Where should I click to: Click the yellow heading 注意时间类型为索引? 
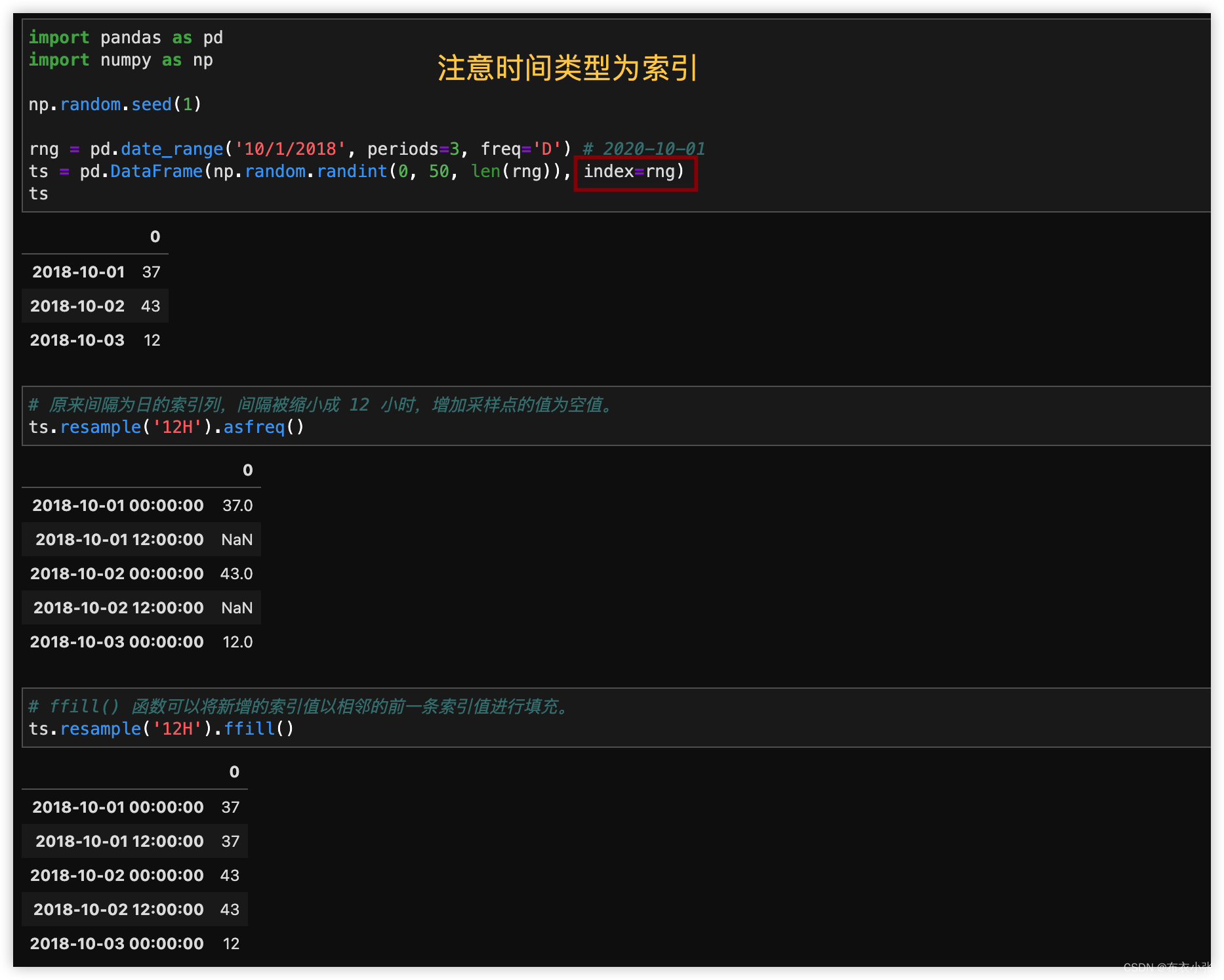(x=567, y=68)
